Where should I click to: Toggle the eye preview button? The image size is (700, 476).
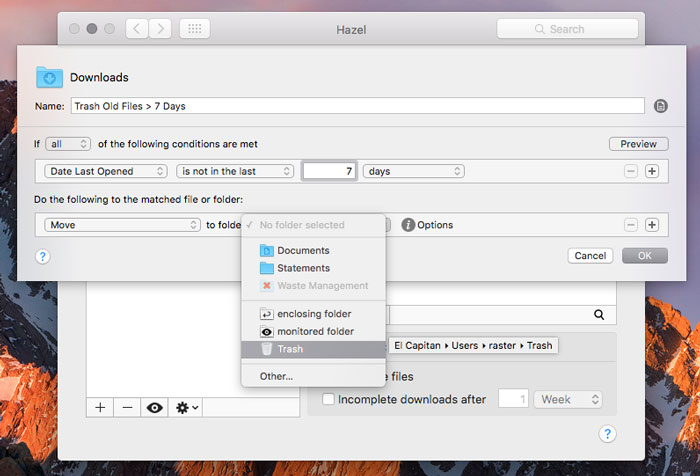tap(155, 407)
